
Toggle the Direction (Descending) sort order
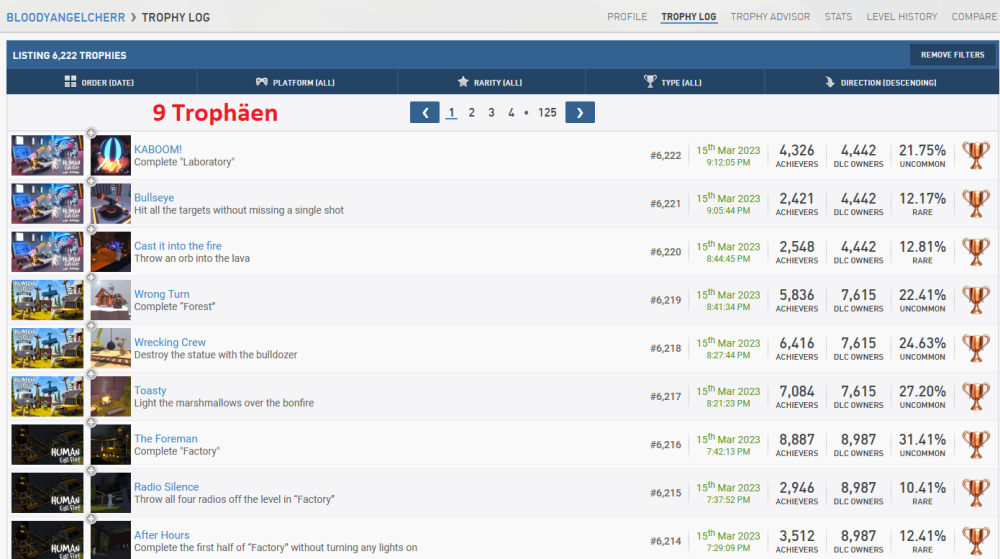880,82
